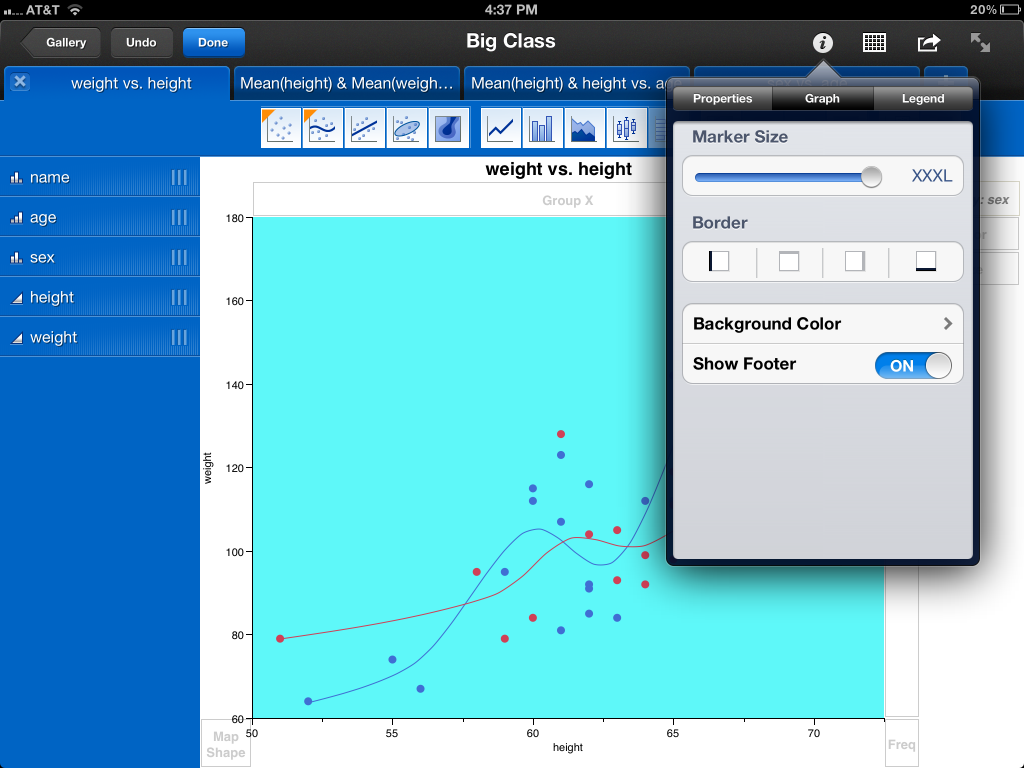Tap the reorder handle for weight

click(x=179, y=338)
